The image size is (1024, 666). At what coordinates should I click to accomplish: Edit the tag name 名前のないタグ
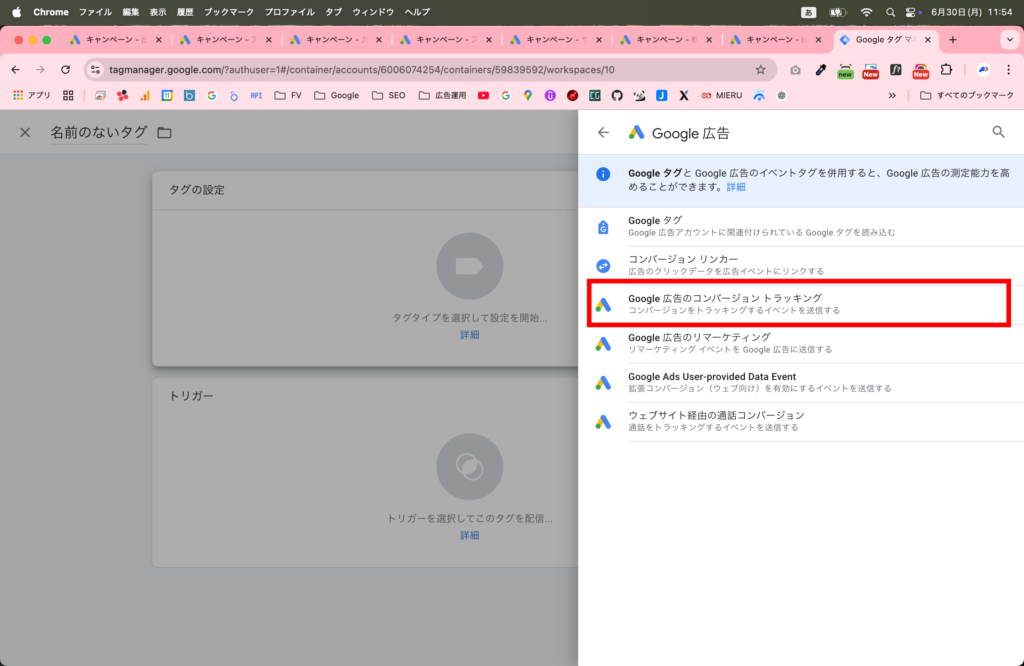(99, 133)
